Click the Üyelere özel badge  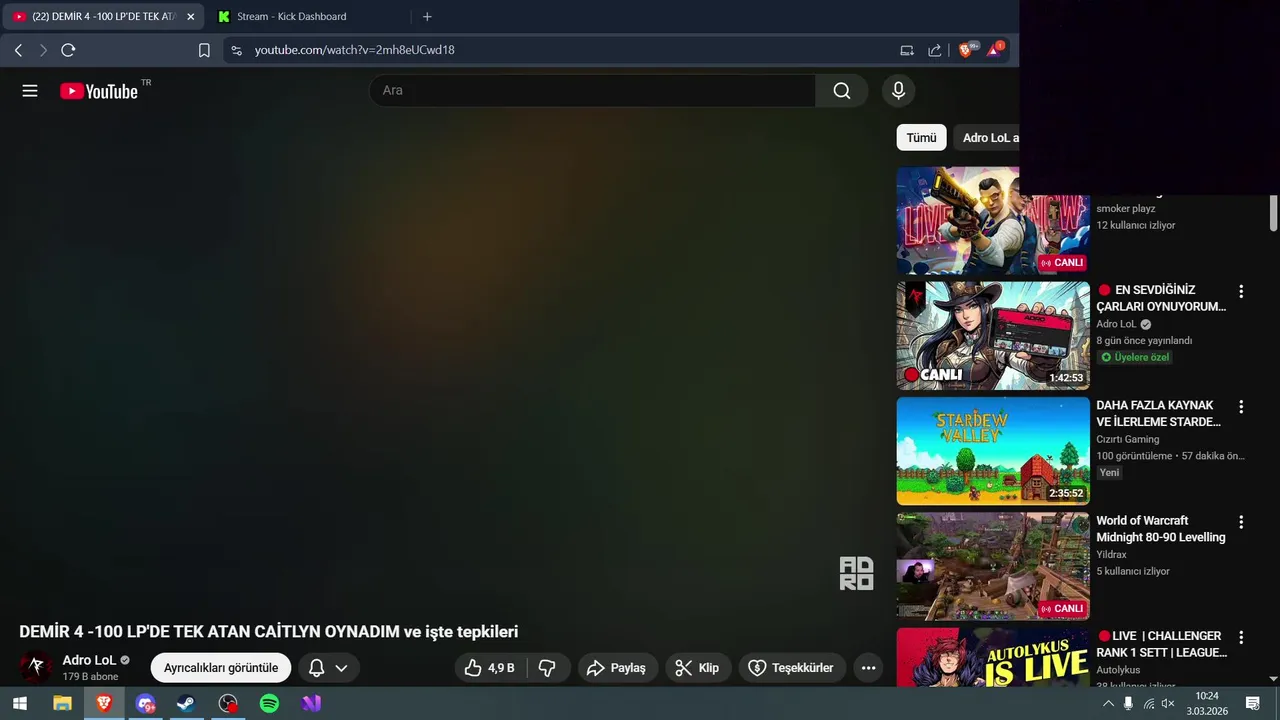[1135, 357]
